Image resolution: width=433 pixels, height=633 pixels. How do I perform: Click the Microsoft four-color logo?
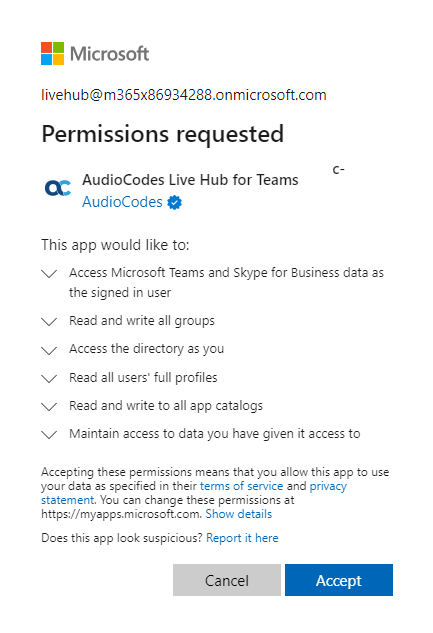tap(52, 53)
